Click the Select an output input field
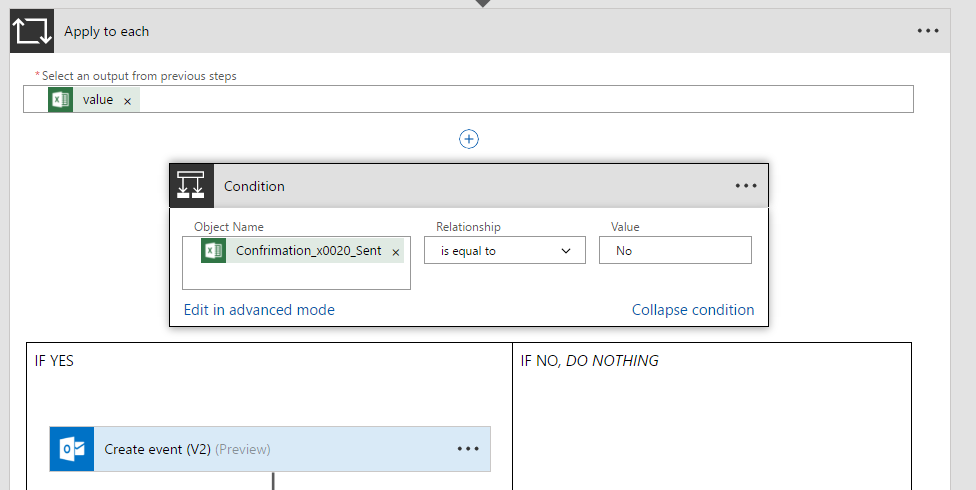Screen dimensions: 976x490 (520, 100)
